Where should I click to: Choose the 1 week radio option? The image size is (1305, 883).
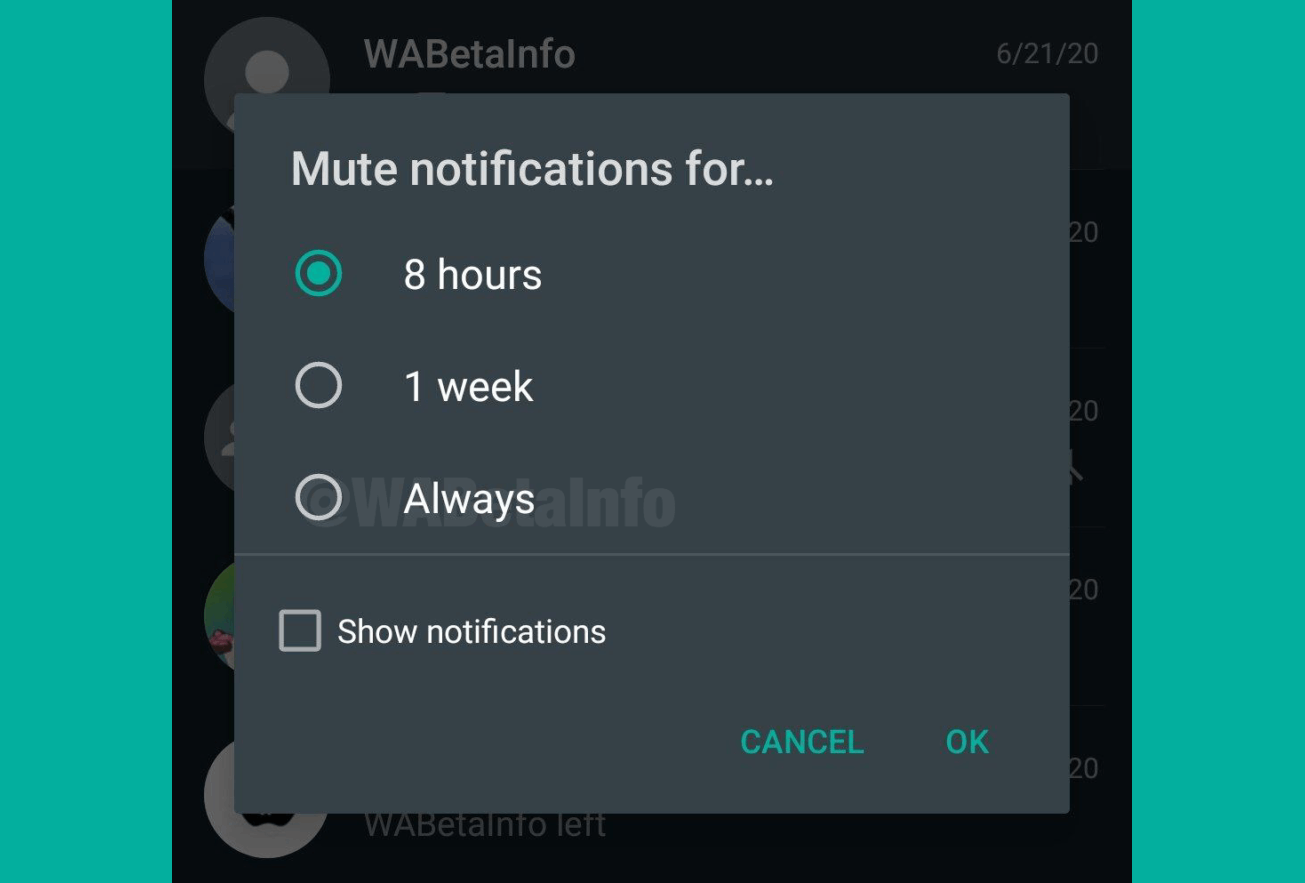click(x=318, y=386)
